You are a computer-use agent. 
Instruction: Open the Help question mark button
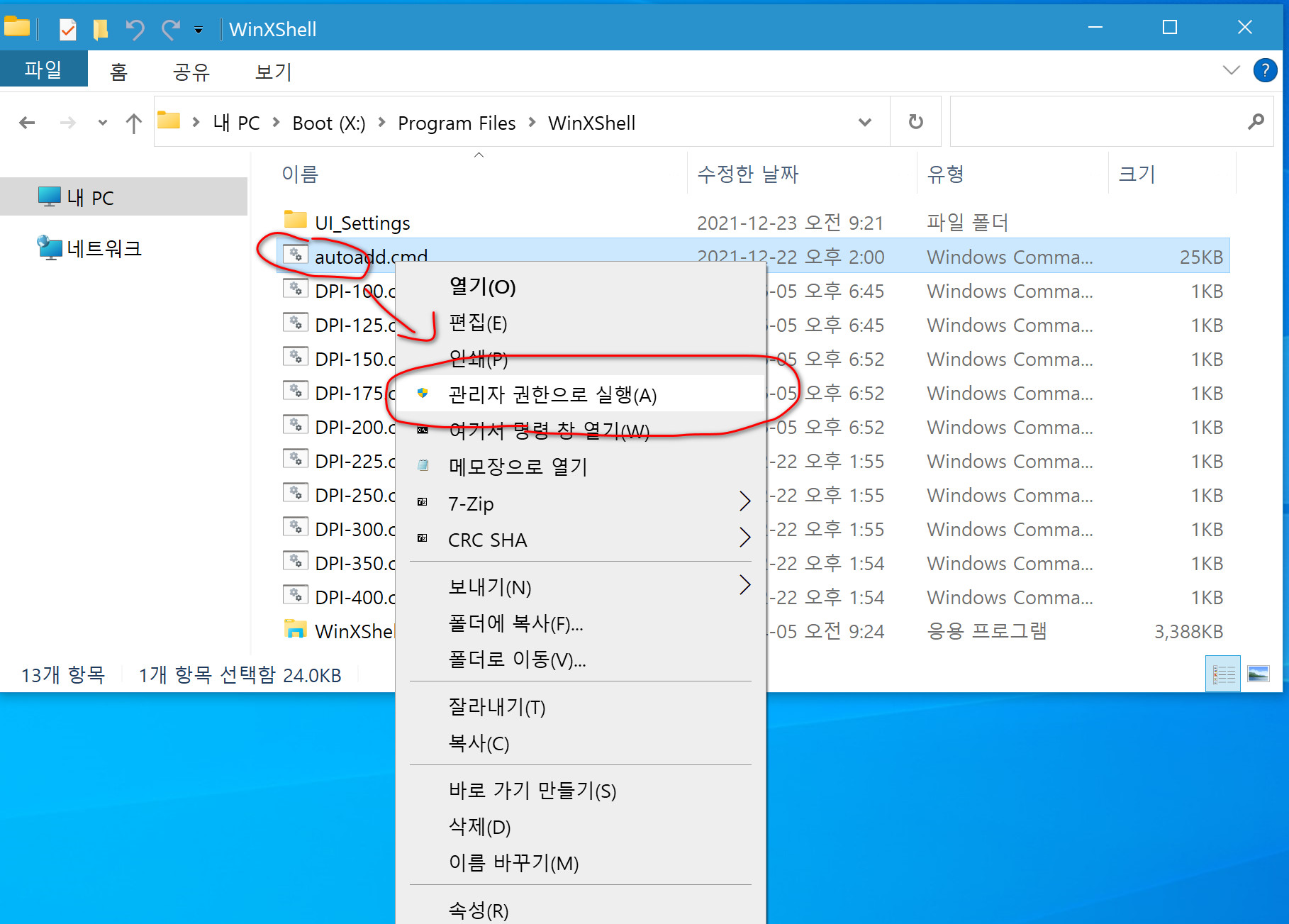[x=1265, y=70]
